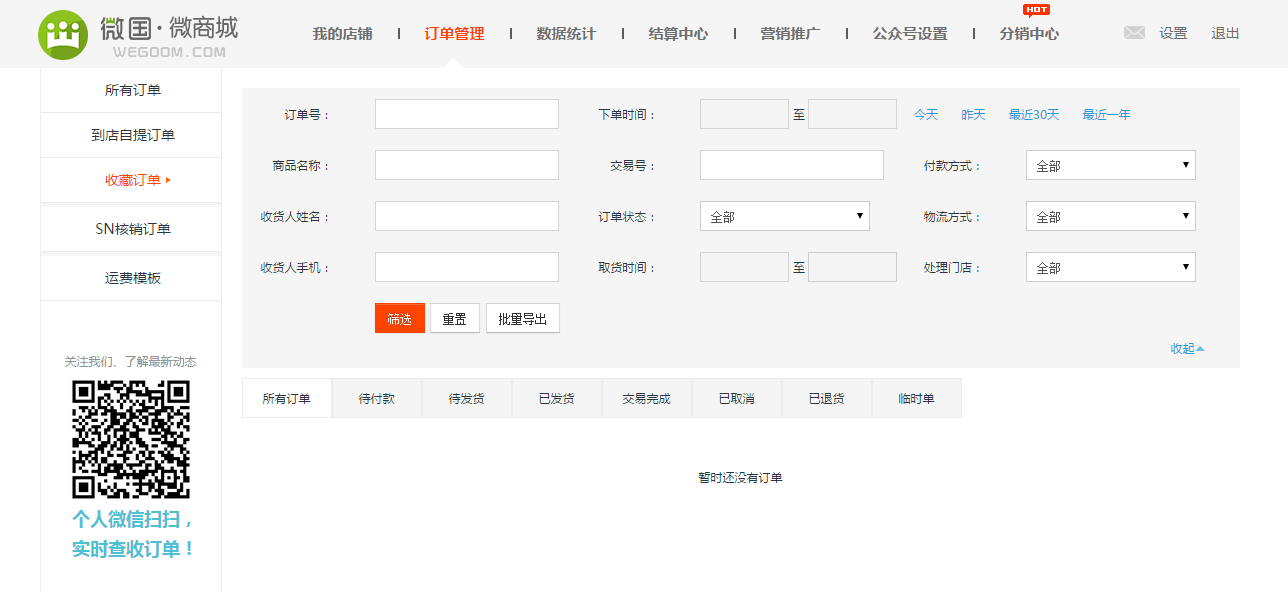Focus the 收货人姓名 input field
This screenshot has height=592, width=1288.
pos(467,216)
